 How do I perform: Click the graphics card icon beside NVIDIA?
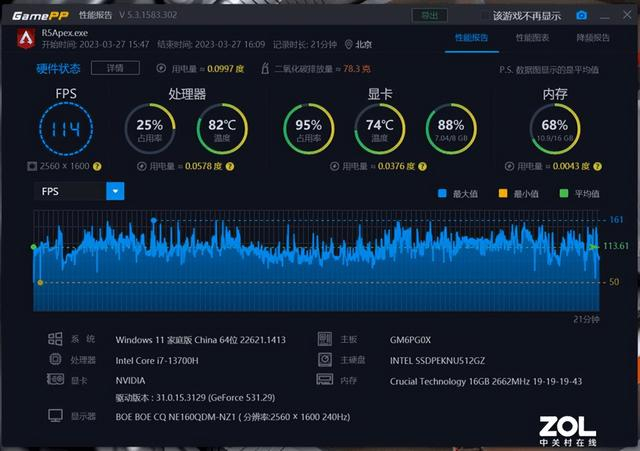click(x=55, y=379)
